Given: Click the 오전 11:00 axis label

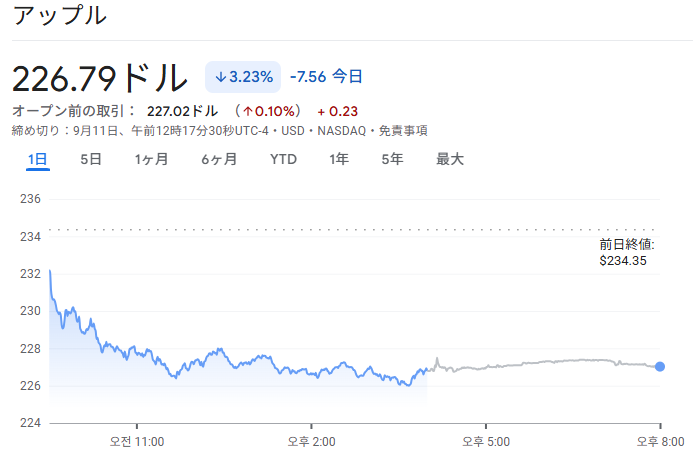Looking at the screenshot, I should [x=137, y=442].
